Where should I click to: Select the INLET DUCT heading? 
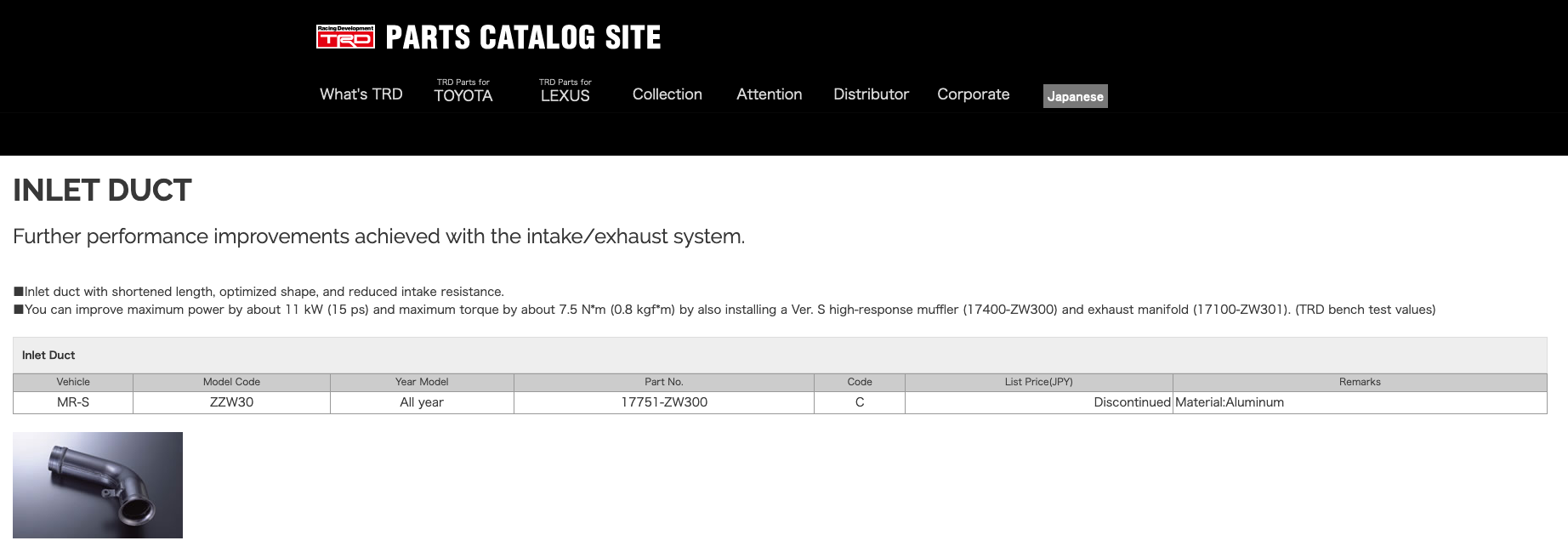click(102, 190)
